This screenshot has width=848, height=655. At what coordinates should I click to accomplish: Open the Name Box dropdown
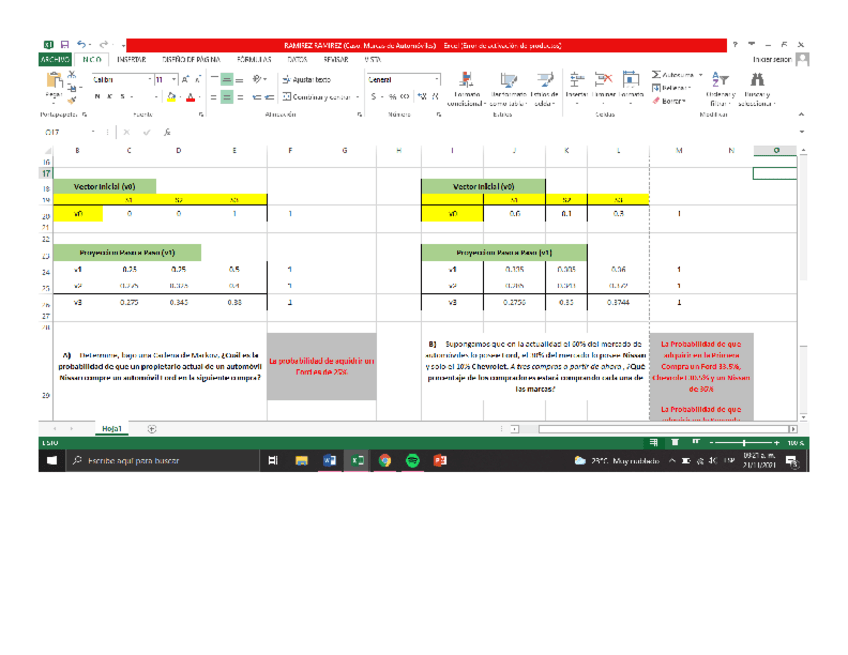click(93, 132)
